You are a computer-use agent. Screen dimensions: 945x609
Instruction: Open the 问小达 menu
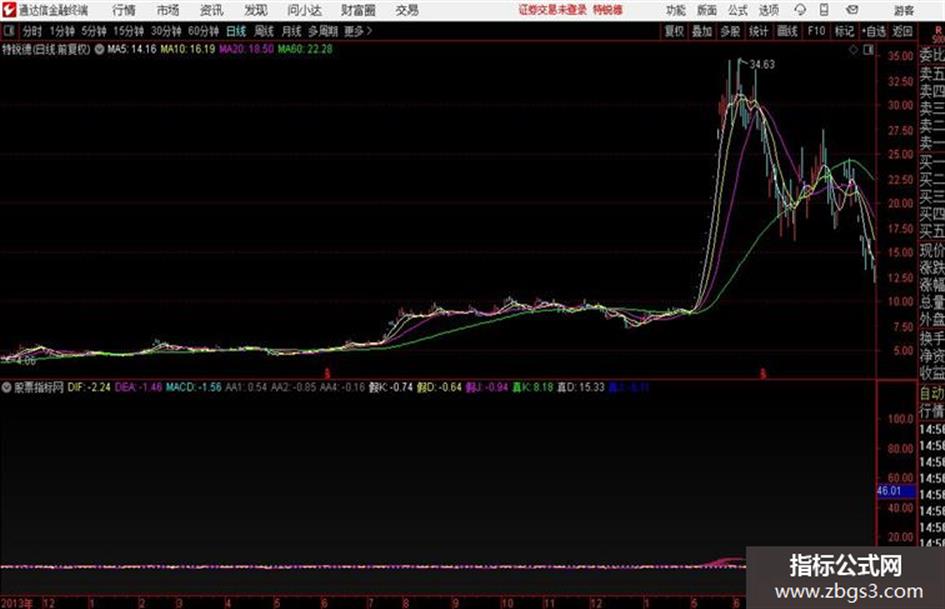(x=304, y=10)
